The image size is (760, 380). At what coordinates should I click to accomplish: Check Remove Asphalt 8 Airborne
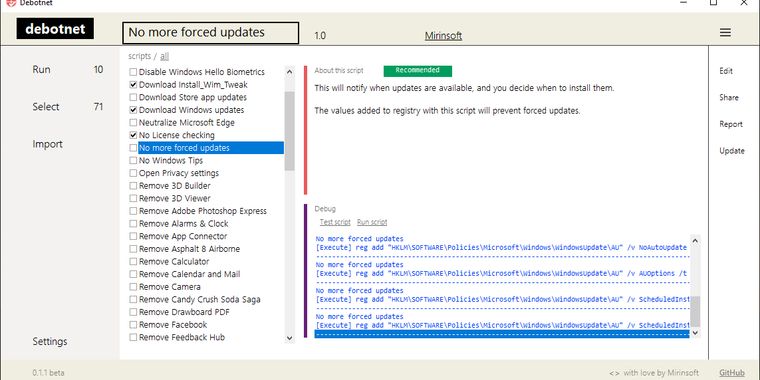133,249
